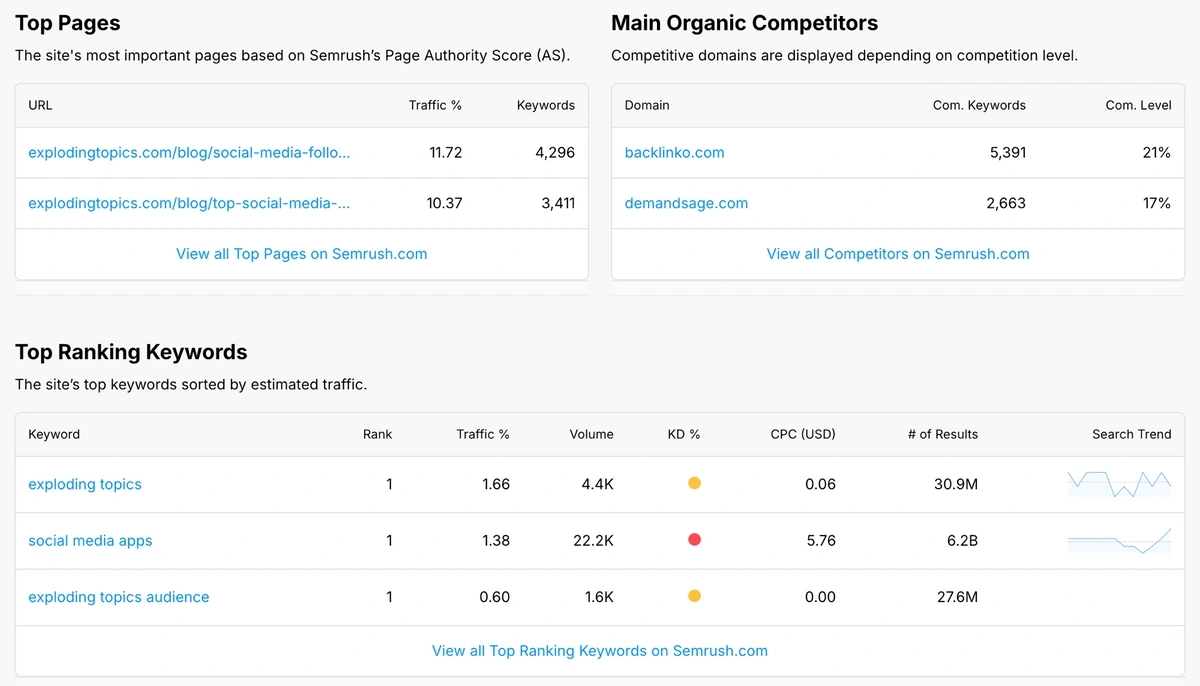The image size is (1200, 686).
Task: Follow View all Competitors on Semrush.com
Action: [x=898, y=254]
